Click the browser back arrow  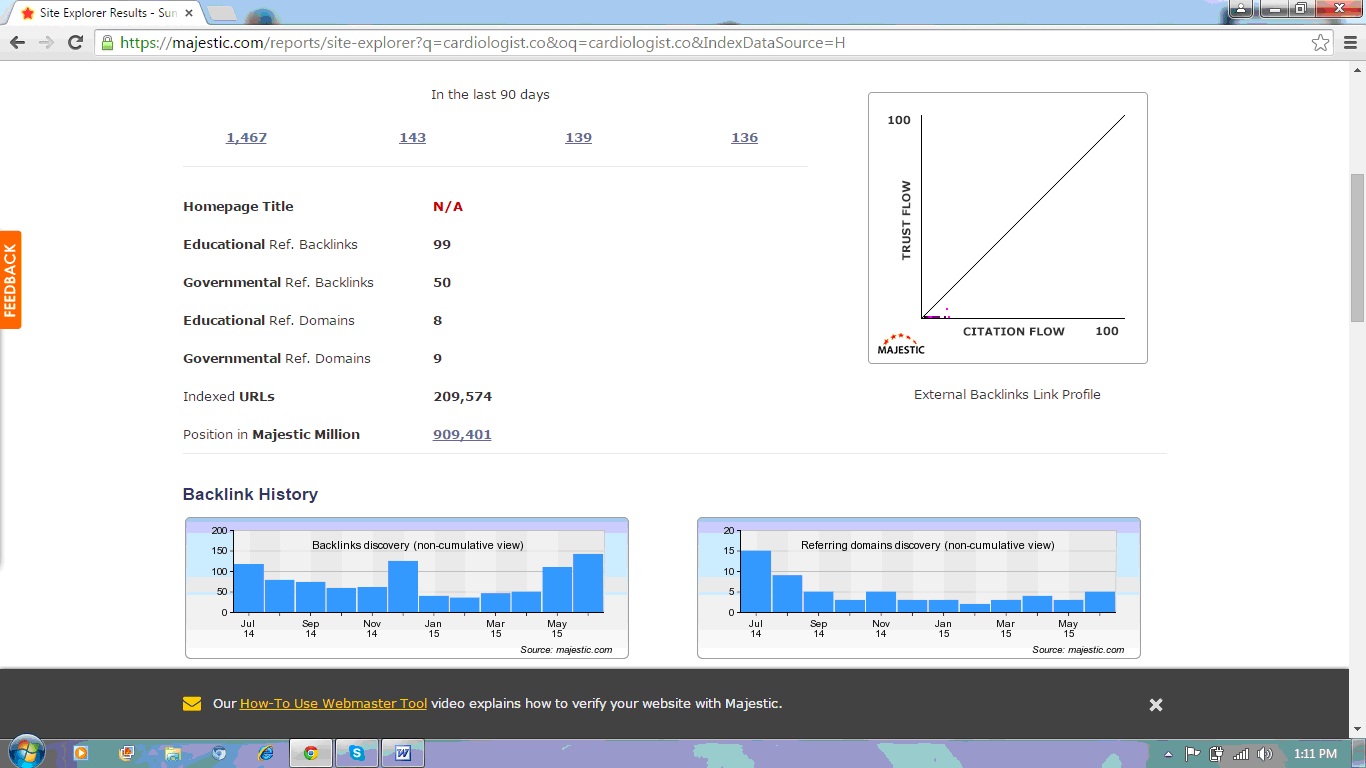click(17, 42)
